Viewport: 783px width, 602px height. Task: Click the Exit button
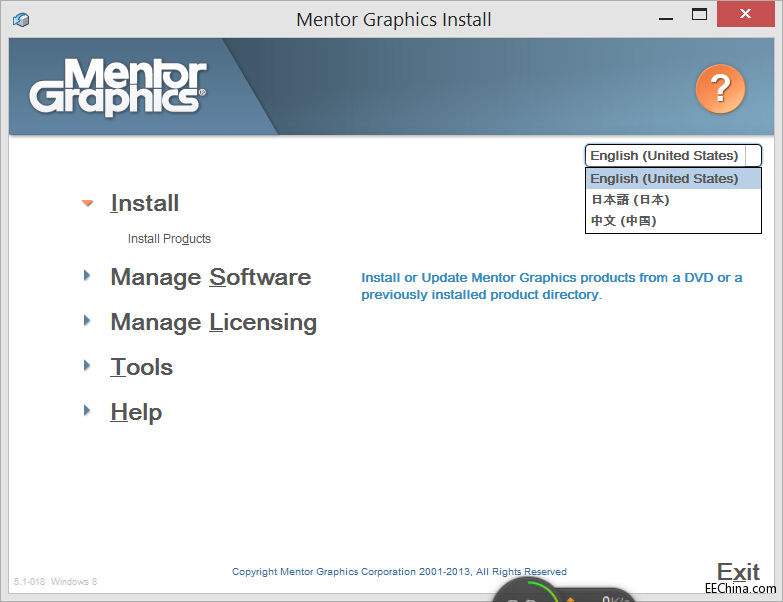[738, 572]
